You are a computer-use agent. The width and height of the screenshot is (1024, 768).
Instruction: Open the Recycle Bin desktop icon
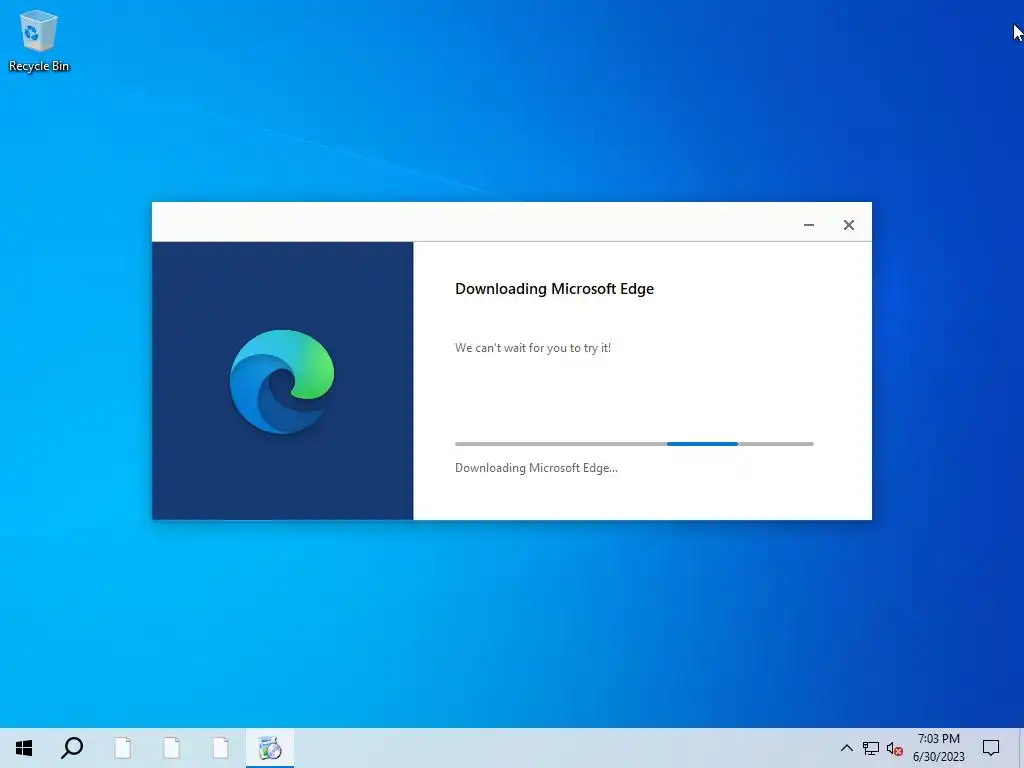(39, 40)
